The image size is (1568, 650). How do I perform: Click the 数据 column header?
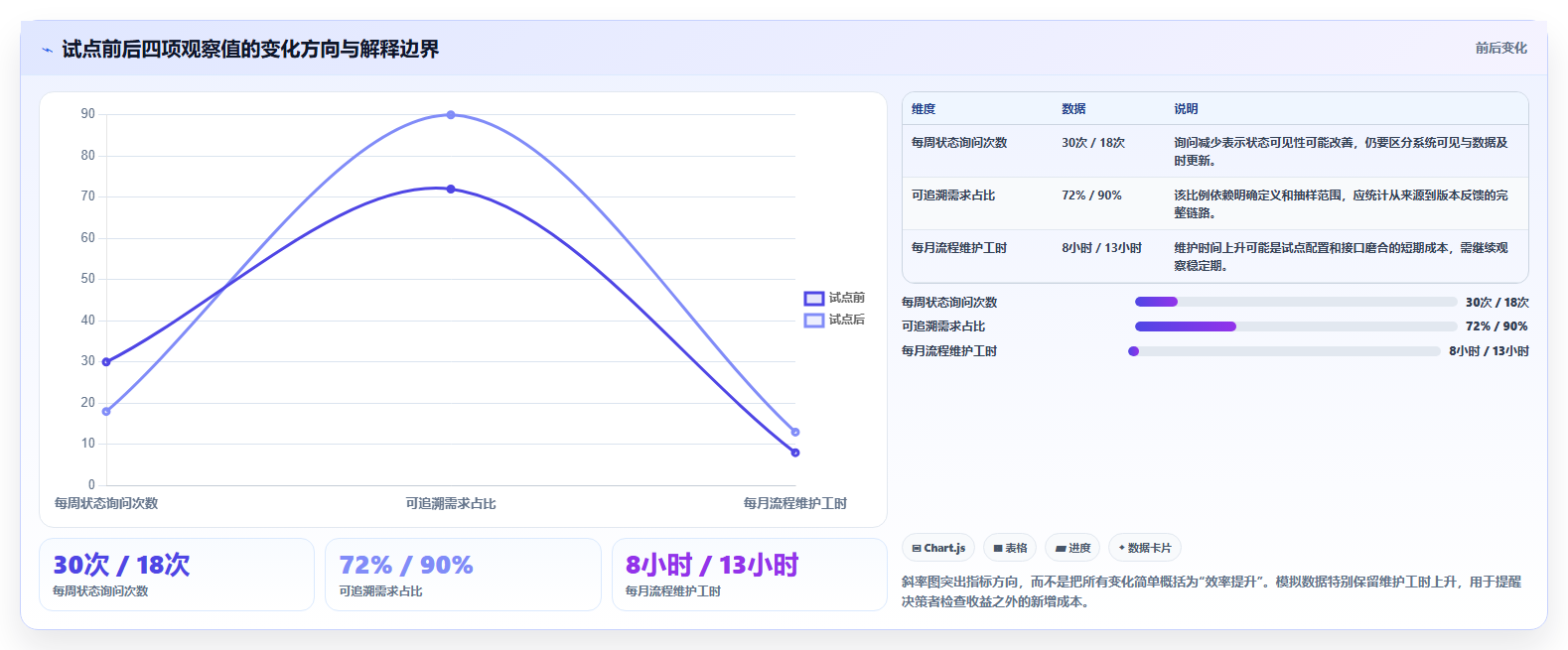[1073, 109]
